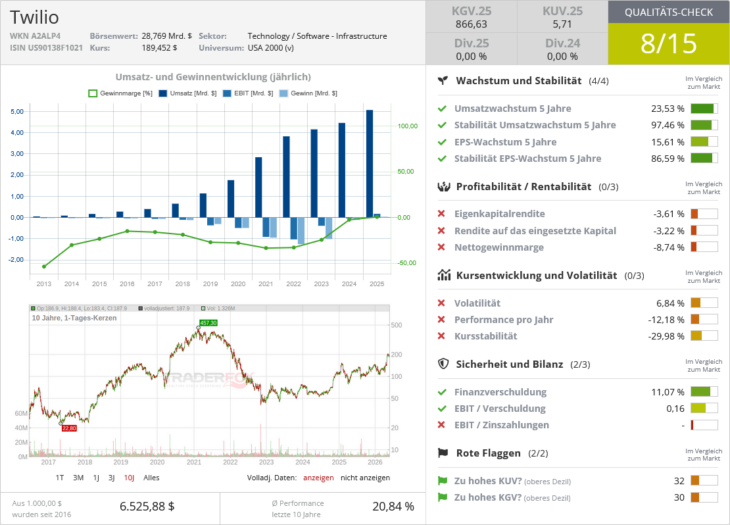Click the 20,84 % average performance value

pyautogui.click(x=393, y=506)
